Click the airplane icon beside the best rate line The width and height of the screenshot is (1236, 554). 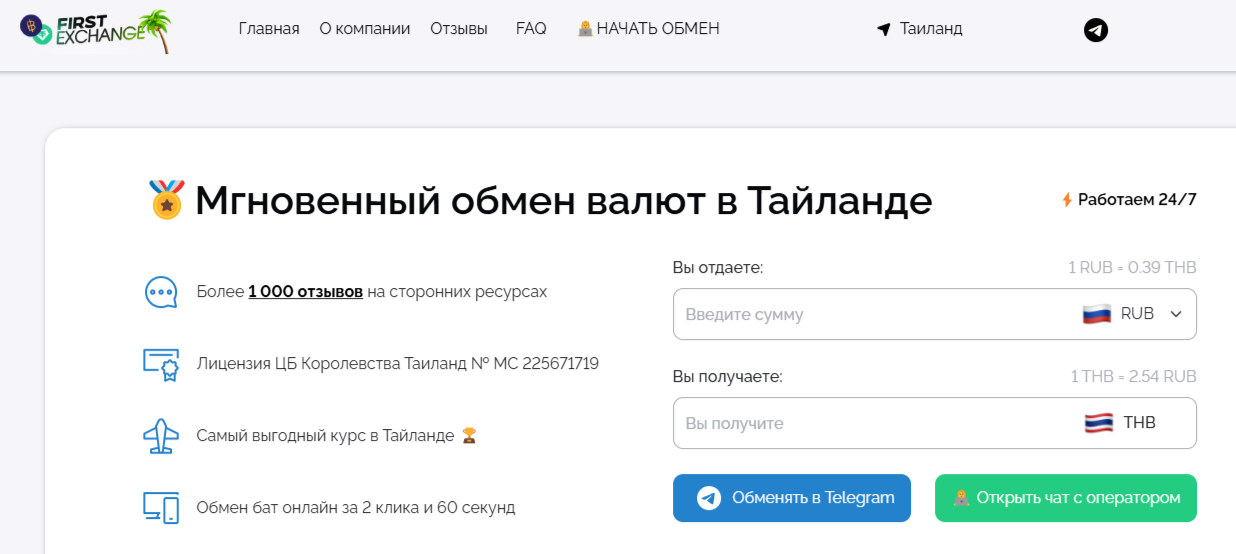[160, 436]
